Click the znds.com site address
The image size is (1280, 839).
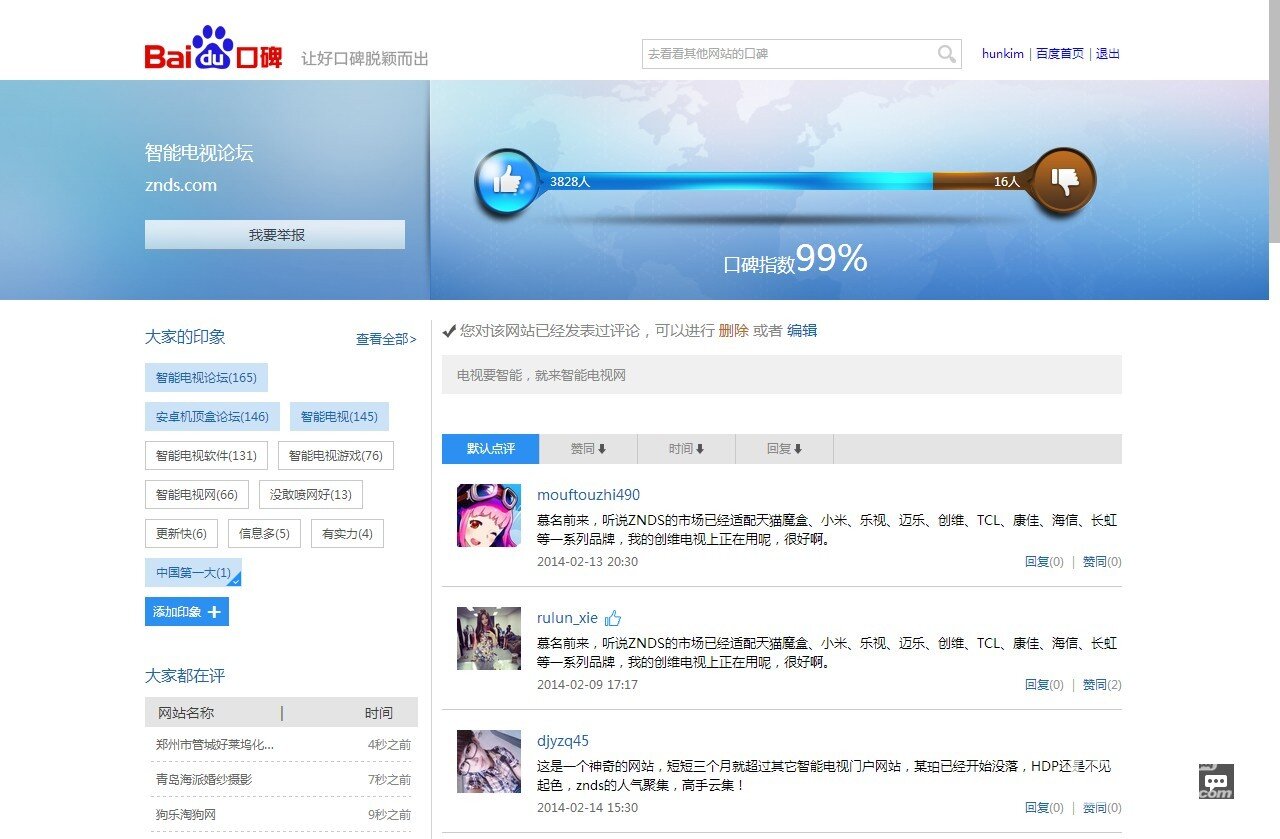181,185
